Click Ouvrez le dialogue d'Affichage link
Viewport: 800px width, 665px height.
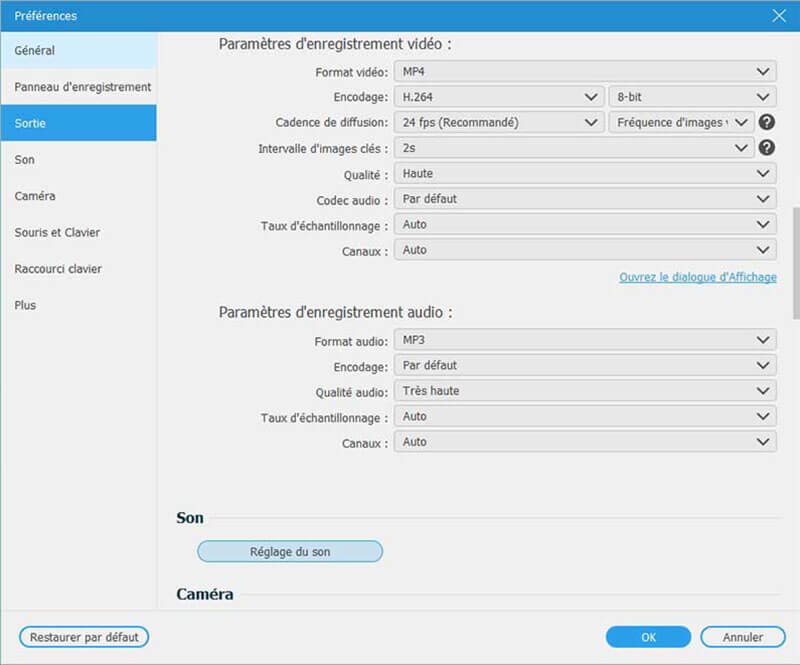(697, 277)
